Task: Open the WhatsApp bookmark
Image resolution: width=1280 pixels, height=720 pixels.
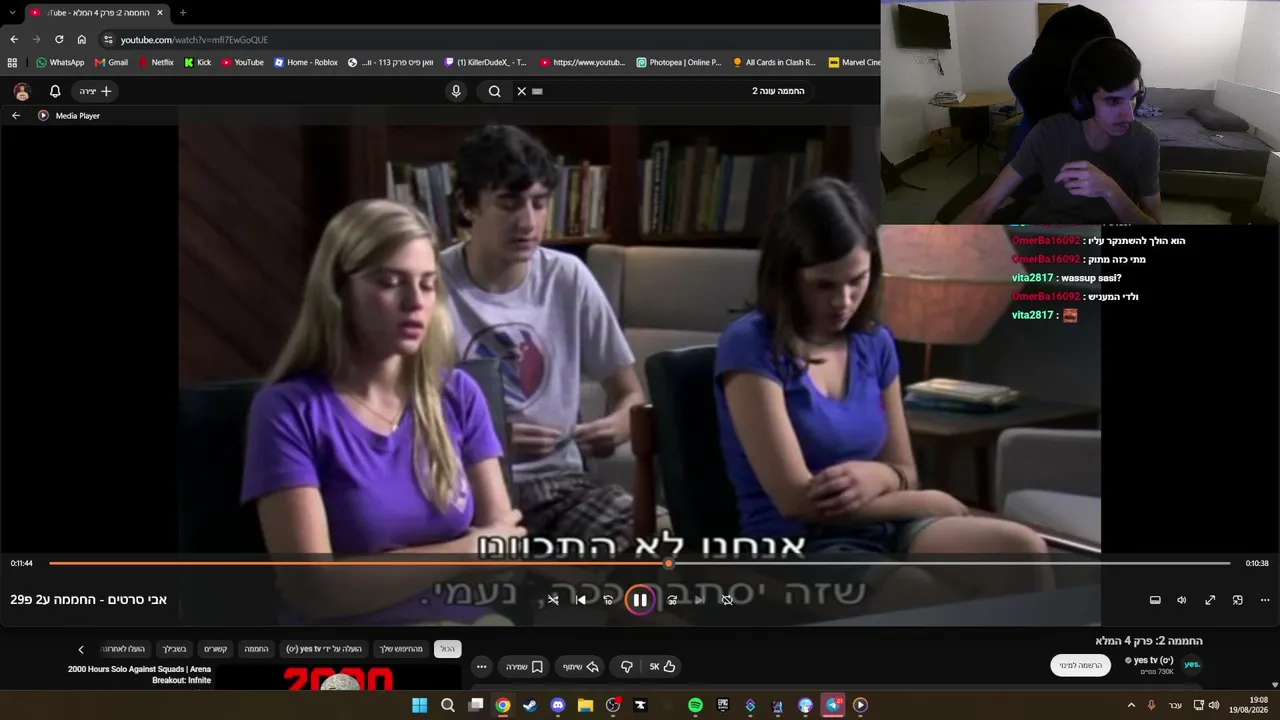Action: 60,62
